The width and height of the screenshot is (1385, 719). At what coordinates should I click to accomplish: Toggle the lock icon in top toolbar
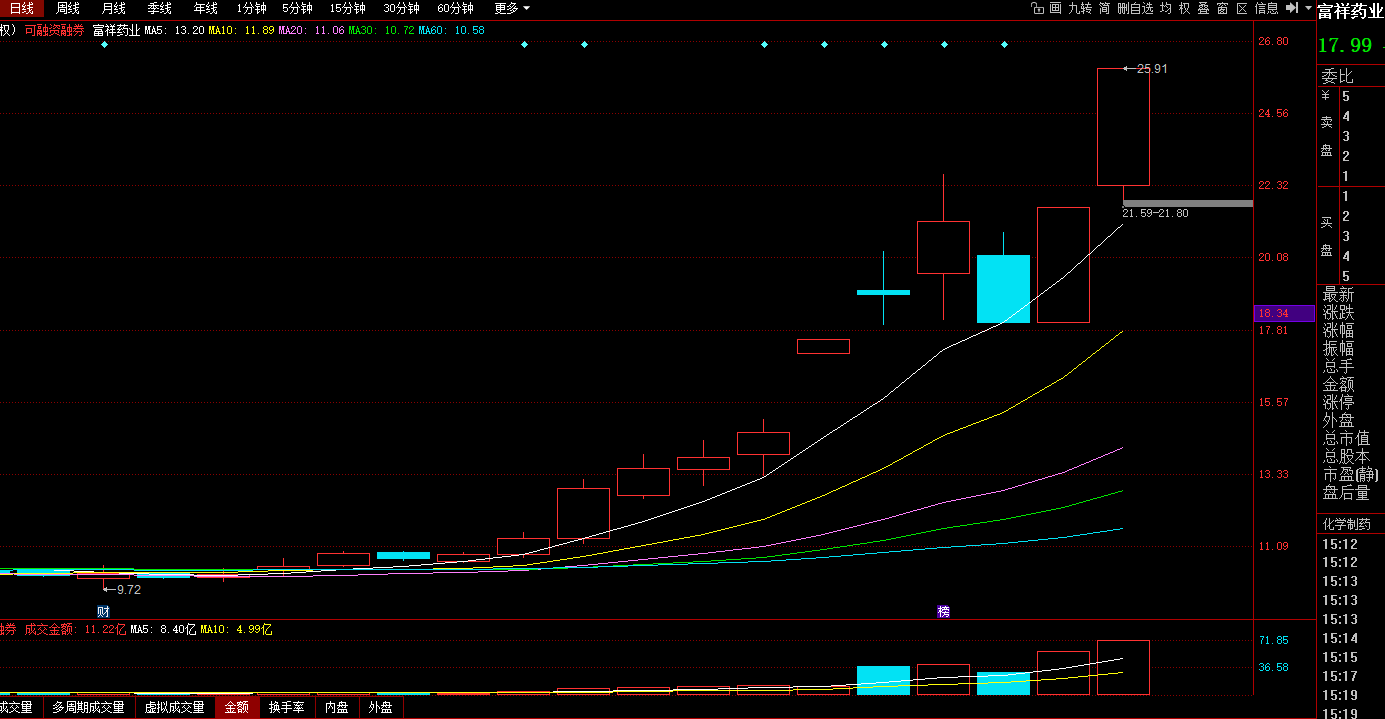(1037, 8)
